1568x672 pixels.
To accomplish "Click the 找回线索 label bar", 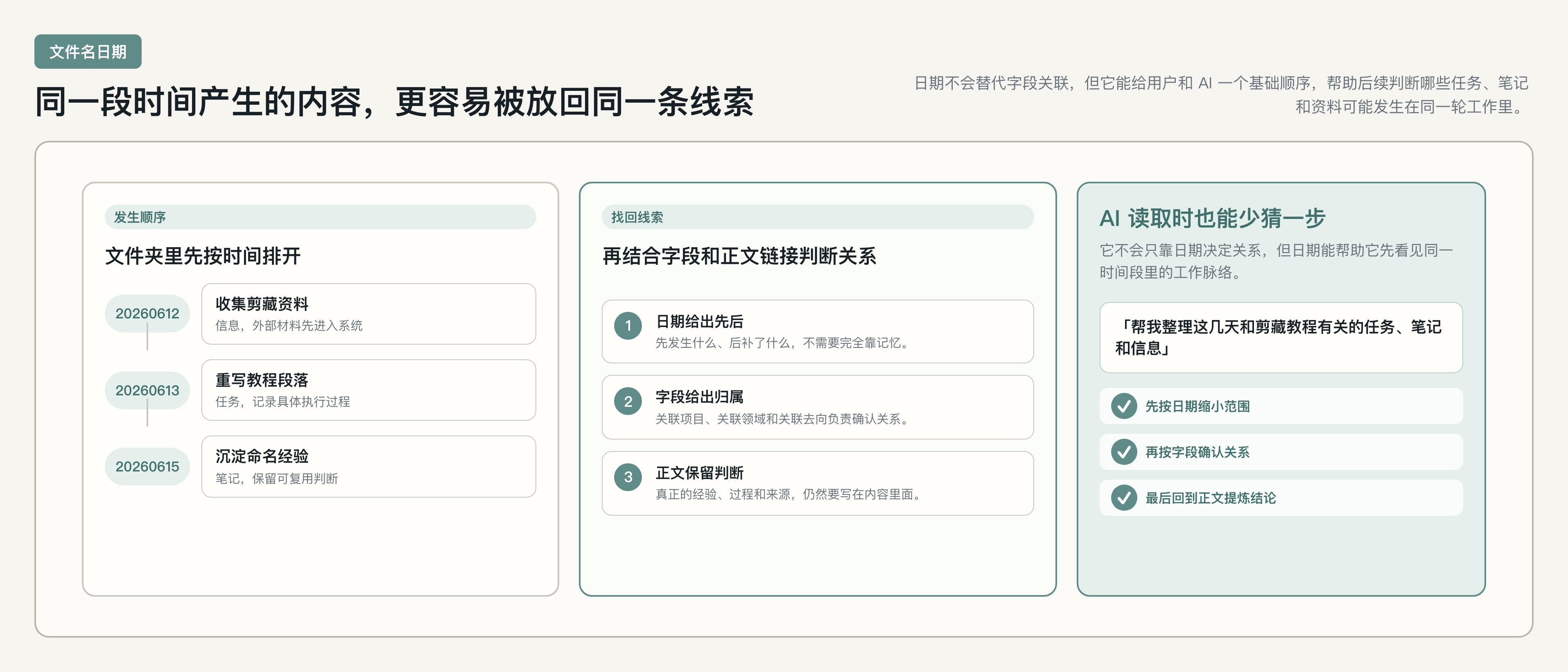I will [818, 217].
